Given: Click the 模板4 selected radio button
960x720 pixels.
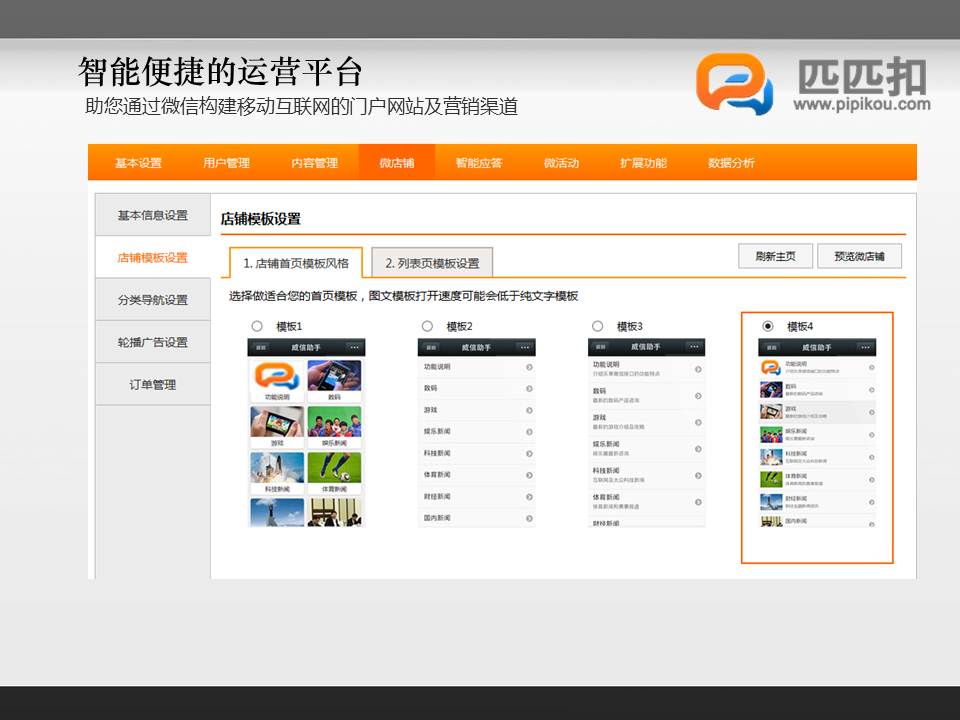Looking at the screenshot, I should (767, 326).
